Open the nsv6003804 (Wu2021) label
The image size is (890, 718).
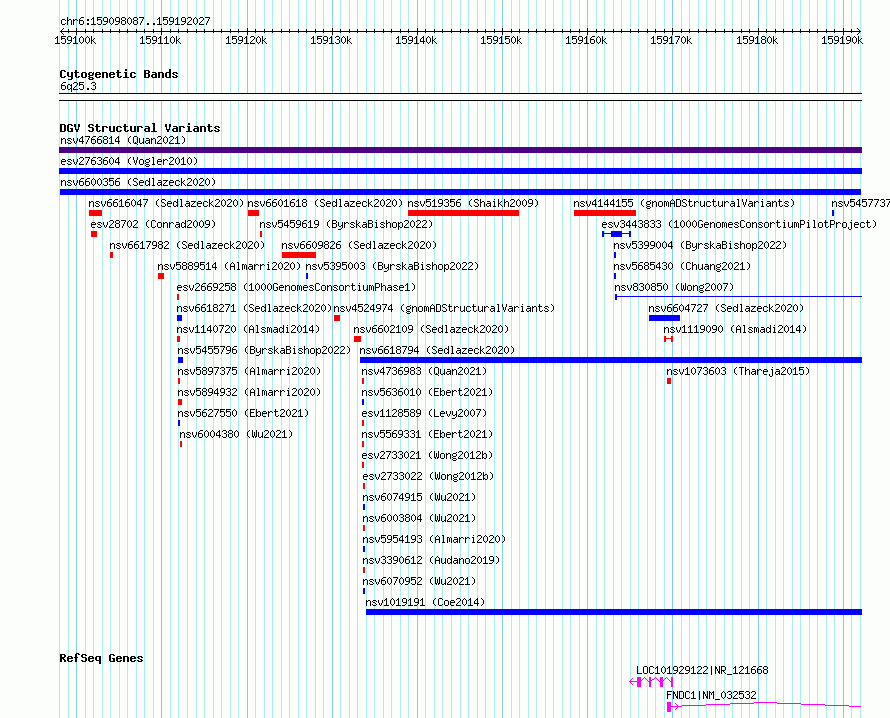[419, 518]
